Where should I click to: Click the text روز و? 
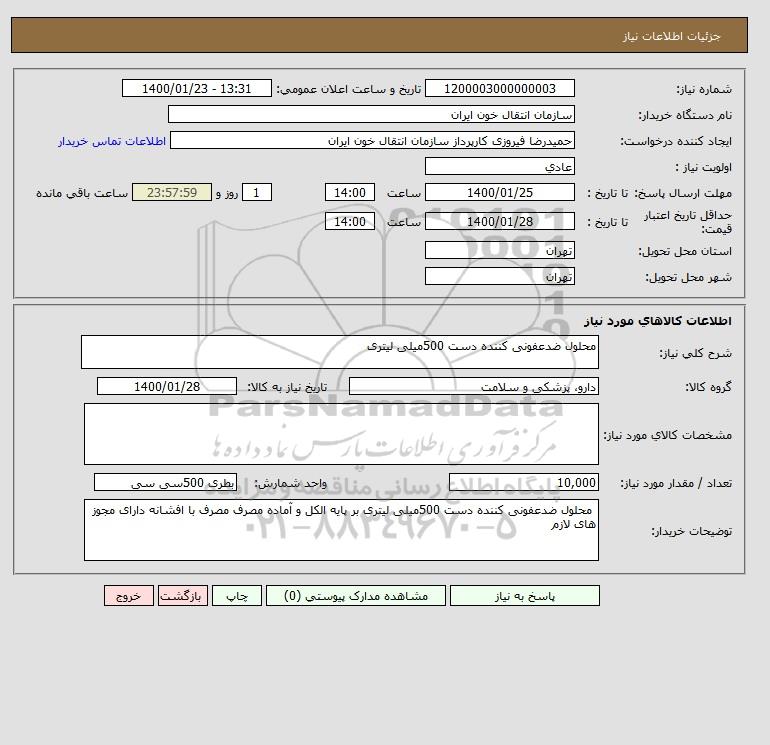tap(227, 193)
